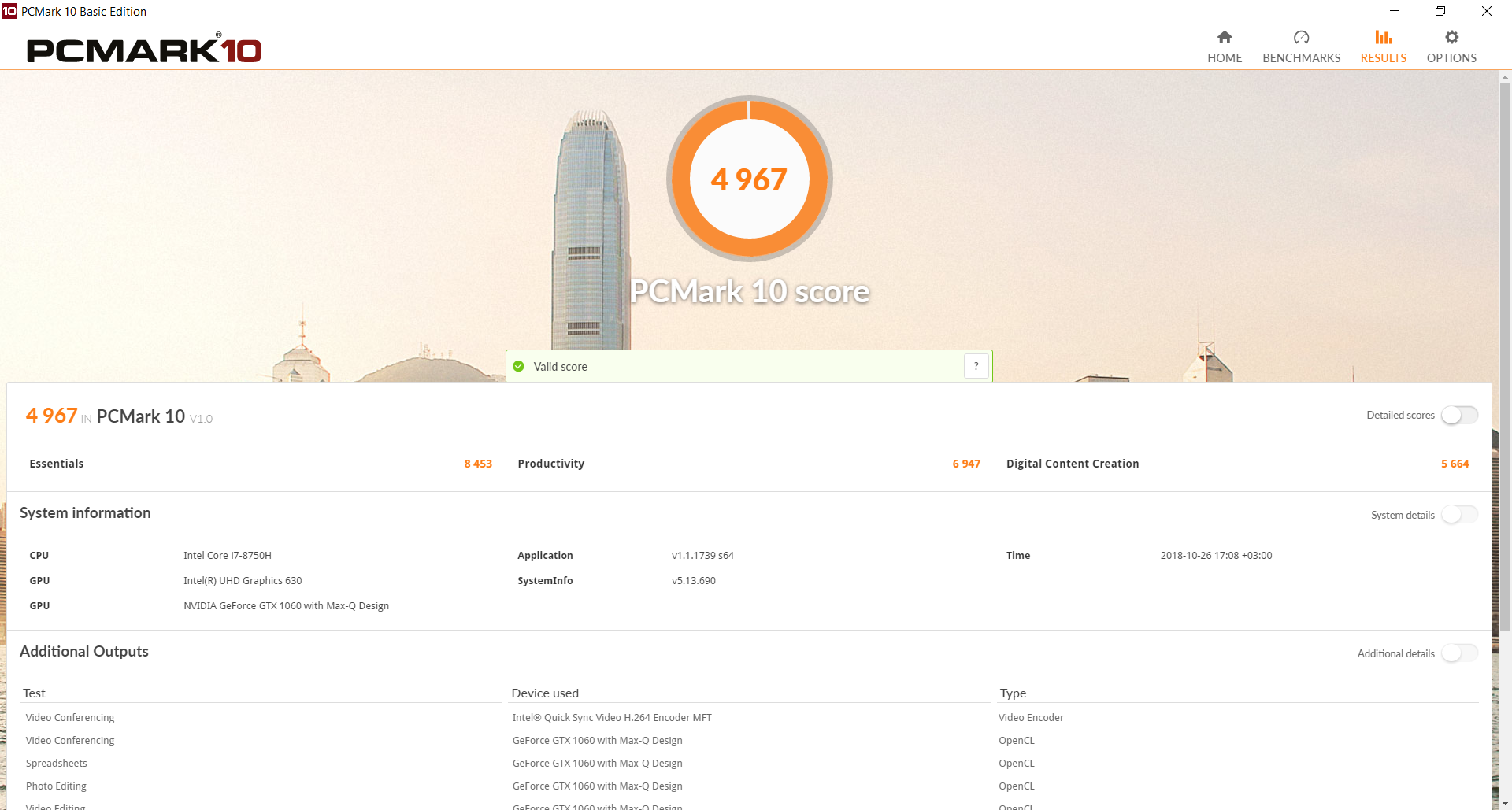Click the circular 4 967 score gauge

749,179
